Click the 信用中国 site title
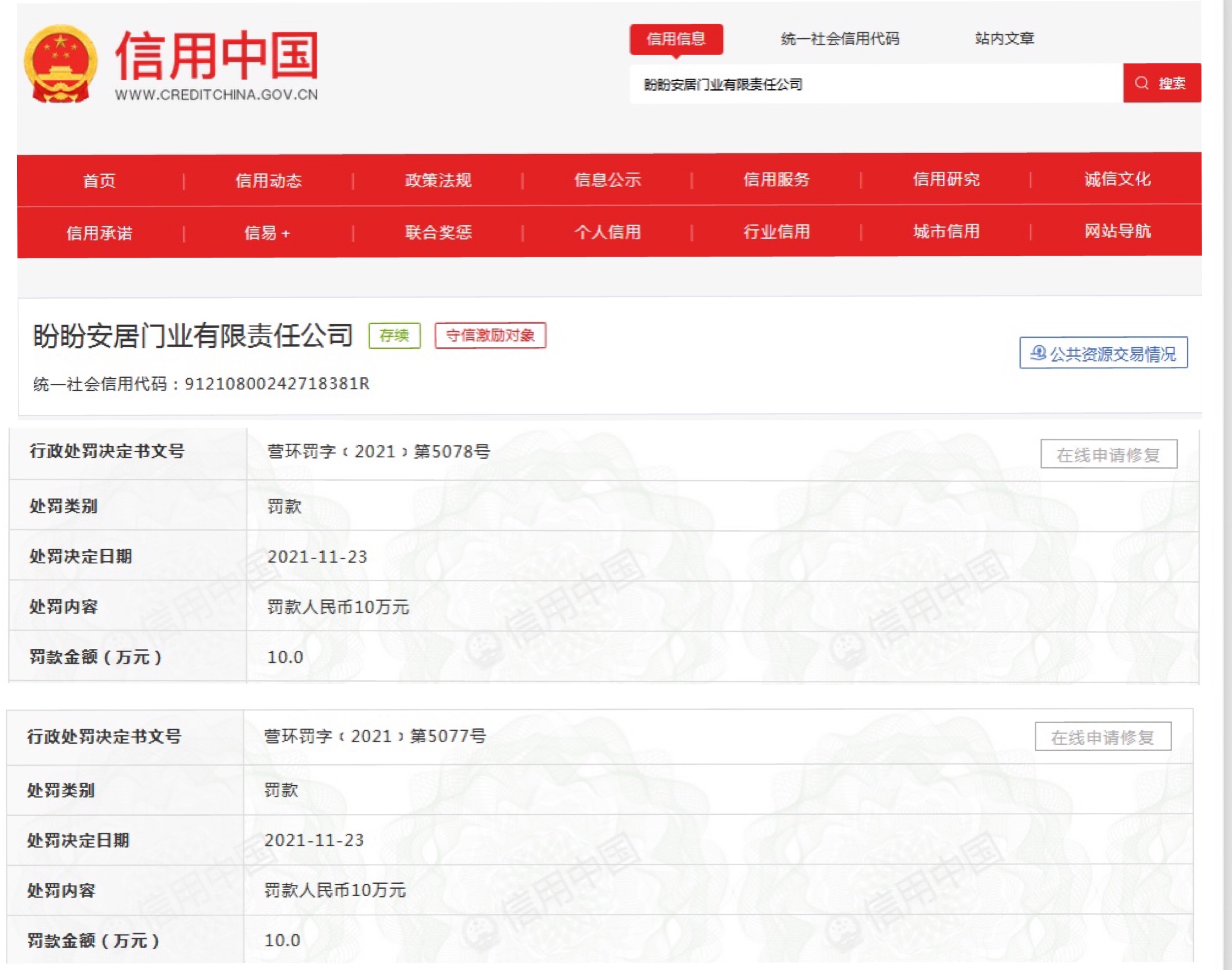The height and width of the screenshot is (970, 1232). tap(216, 55)
